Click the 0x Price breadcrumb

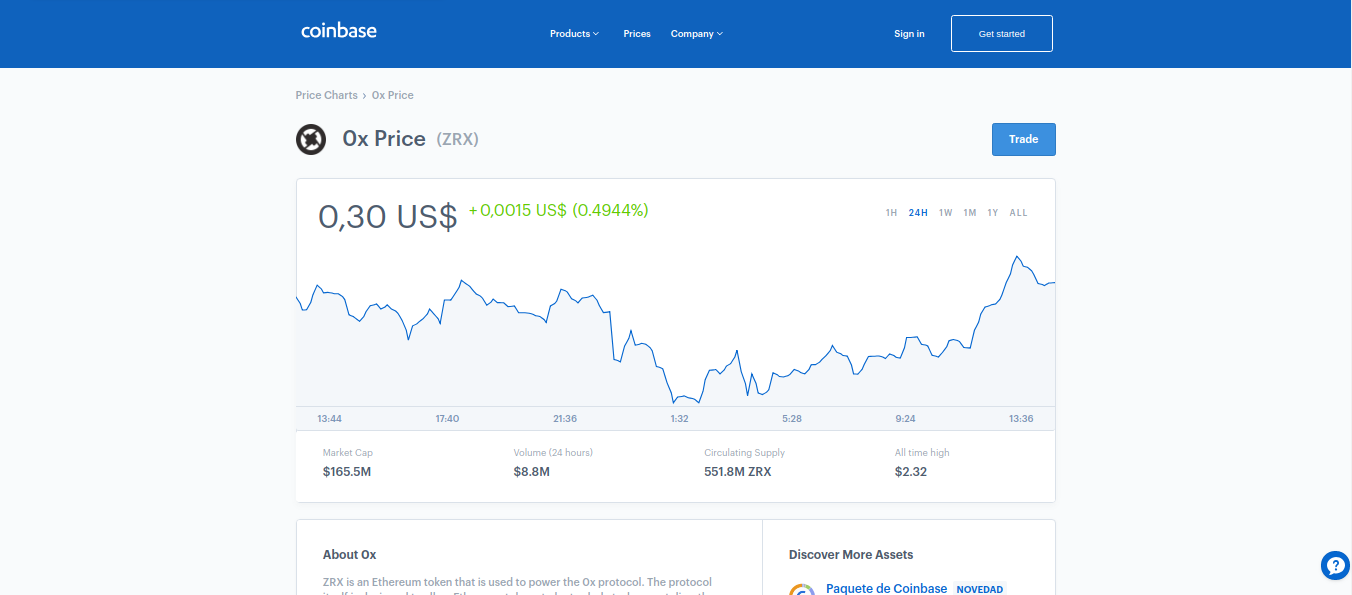[x=393, y=95]
